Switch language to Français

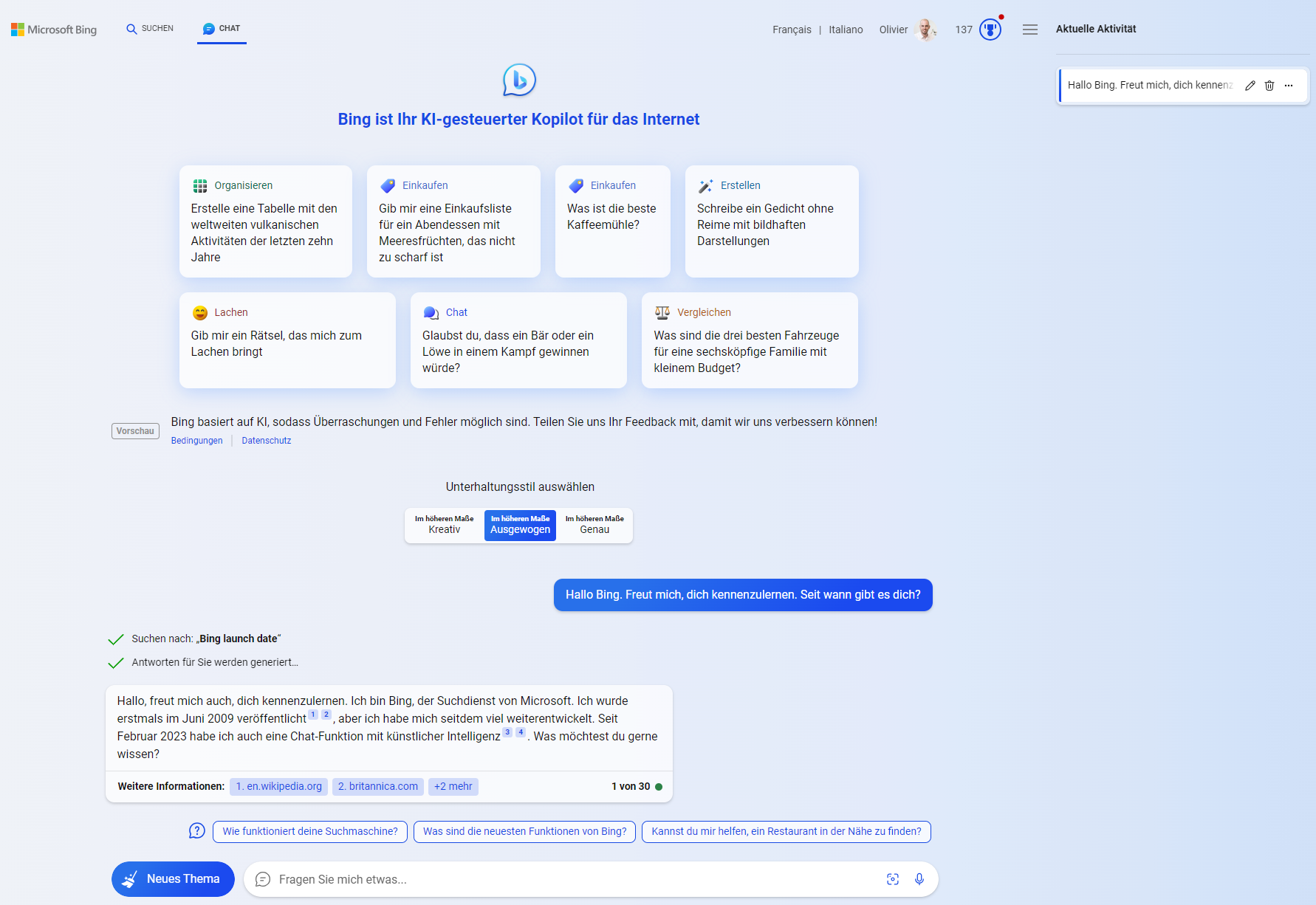click(792, 30)
